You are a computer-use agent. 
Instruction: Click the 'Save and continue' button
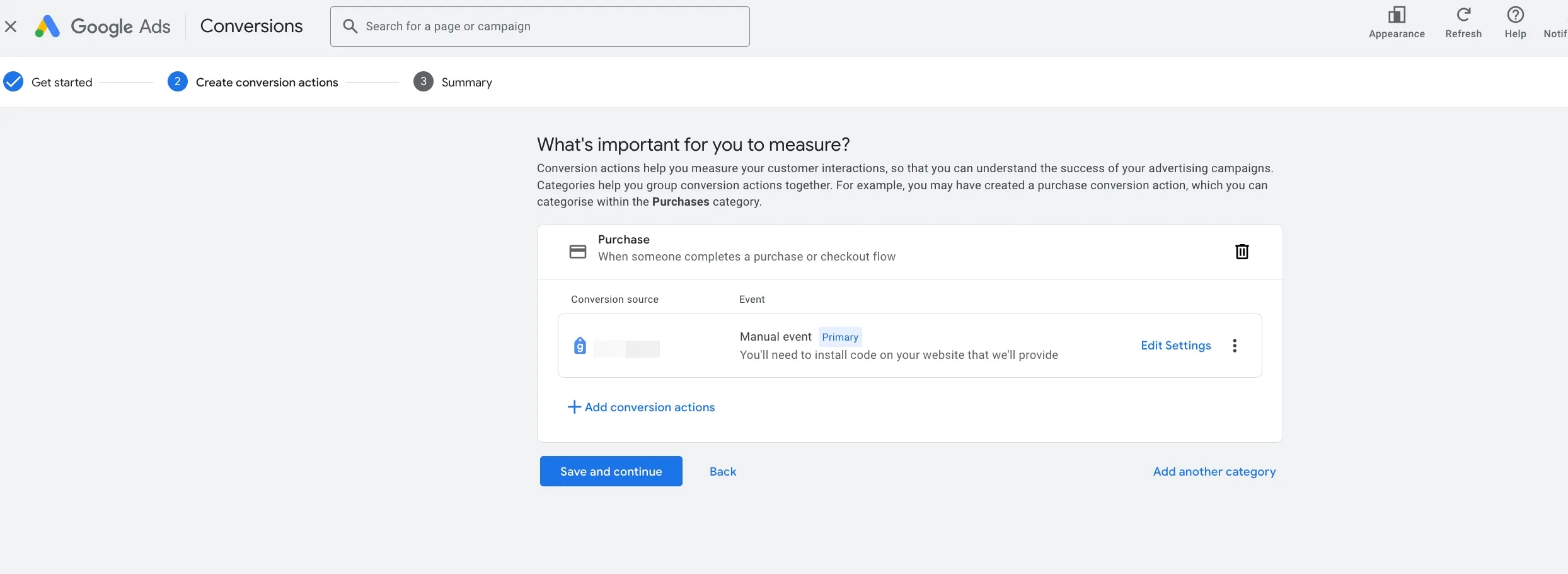coord(611,471)
